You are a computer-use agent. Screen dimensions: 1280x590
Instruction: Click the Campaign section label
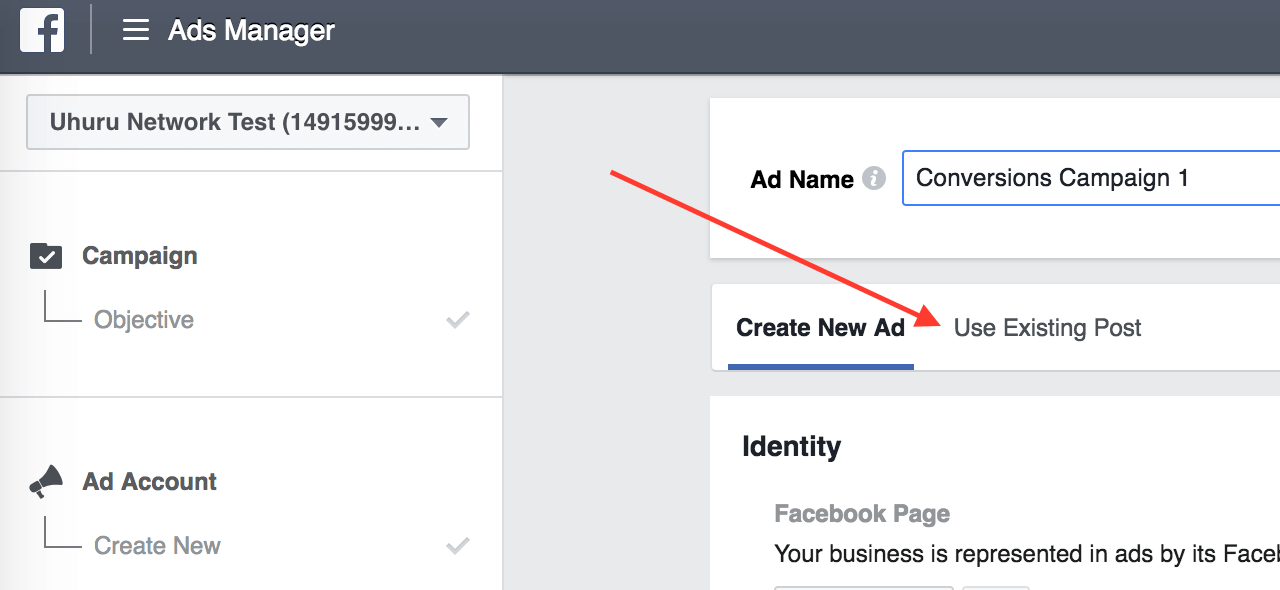point(139,256)
